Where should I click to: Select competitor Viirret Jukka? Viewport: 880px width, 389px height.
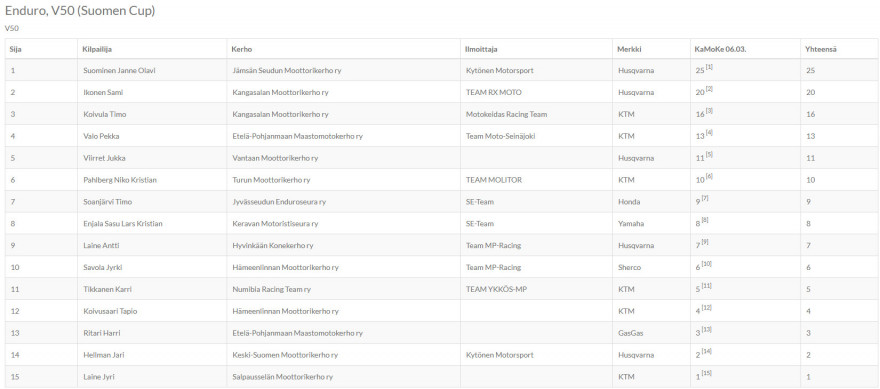pyautogui.click(x=104, y=158)
